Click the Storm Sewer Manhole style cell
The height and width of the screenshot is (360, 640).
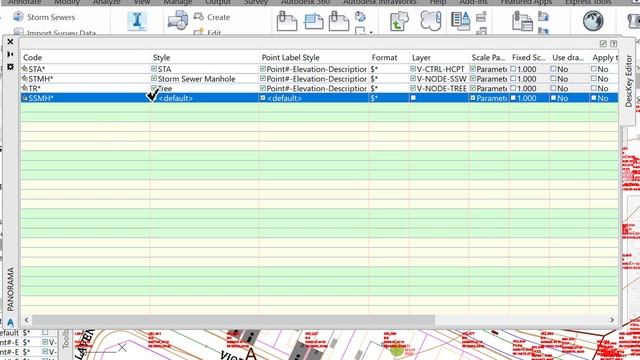tap(204, 78)
